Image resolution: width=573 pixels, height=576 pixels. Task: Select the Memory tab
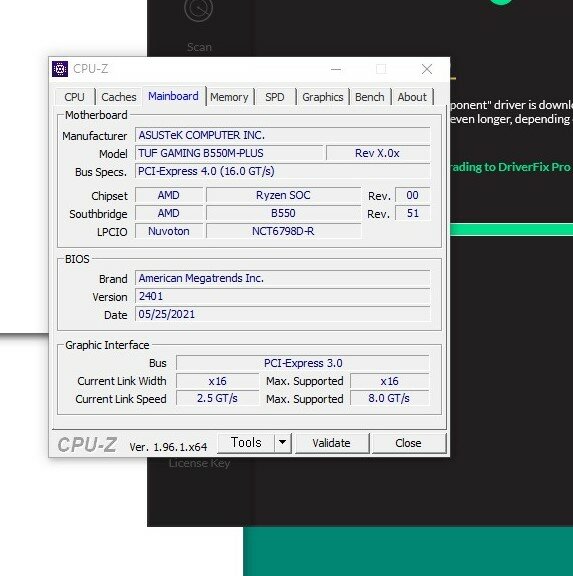tap(229, 97)
